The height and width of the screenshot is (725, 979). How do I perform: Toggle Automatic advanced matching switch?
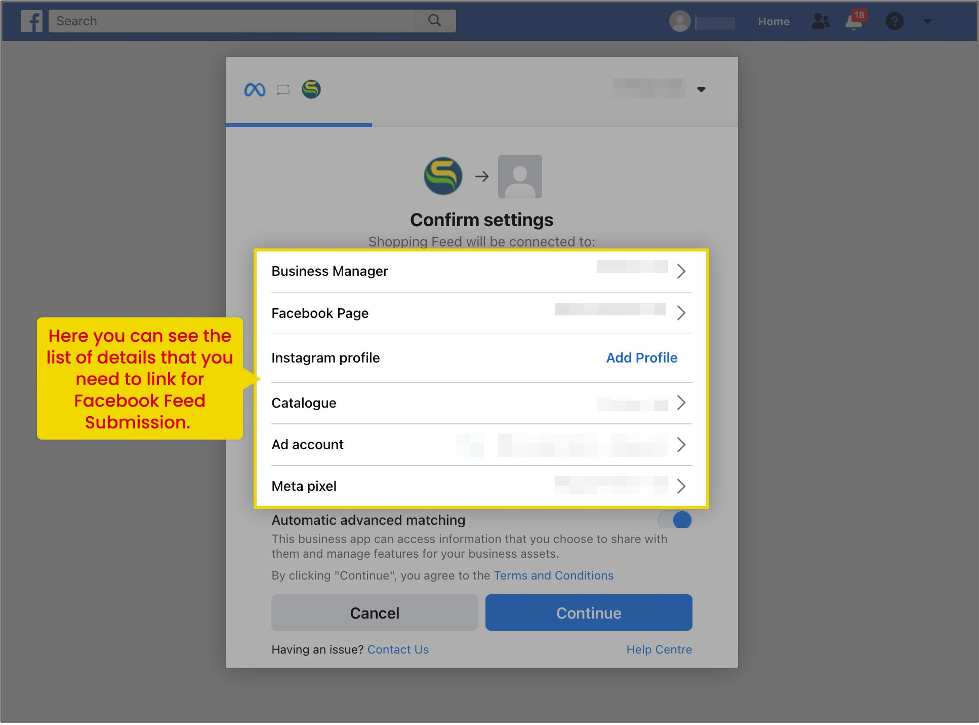675,520
